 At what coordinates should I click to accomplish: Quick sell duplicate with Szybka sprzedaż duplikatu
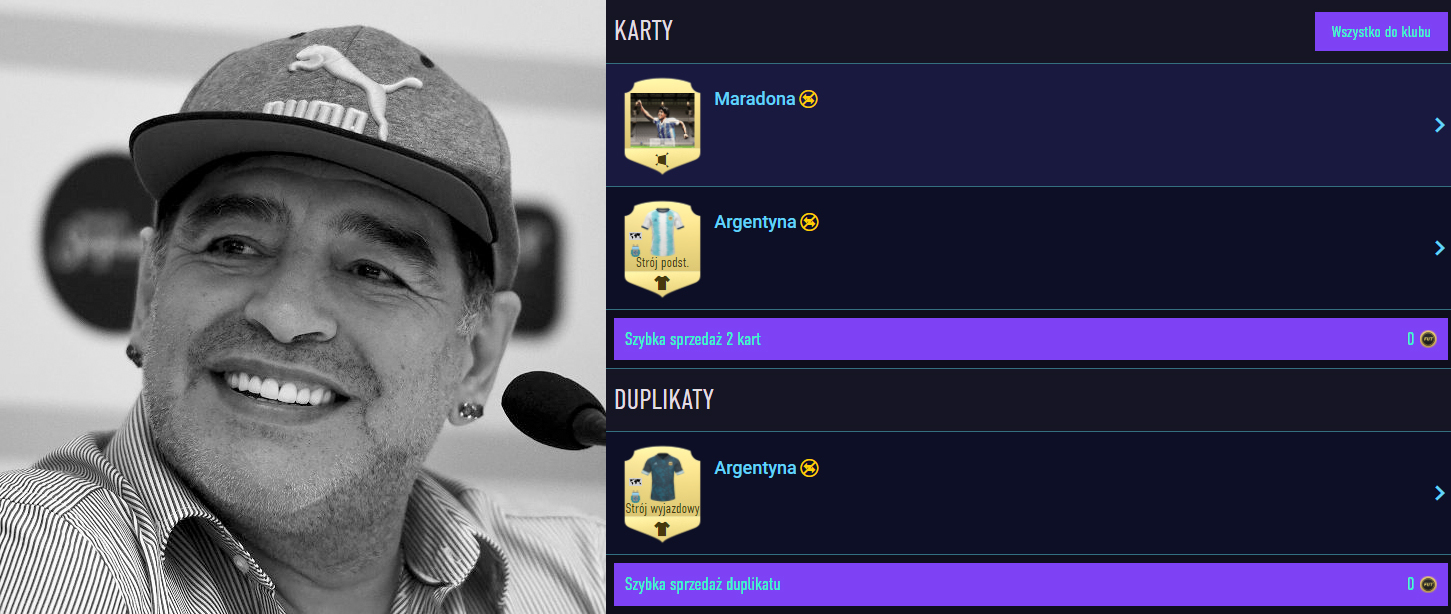click(x=1031, y=584)
